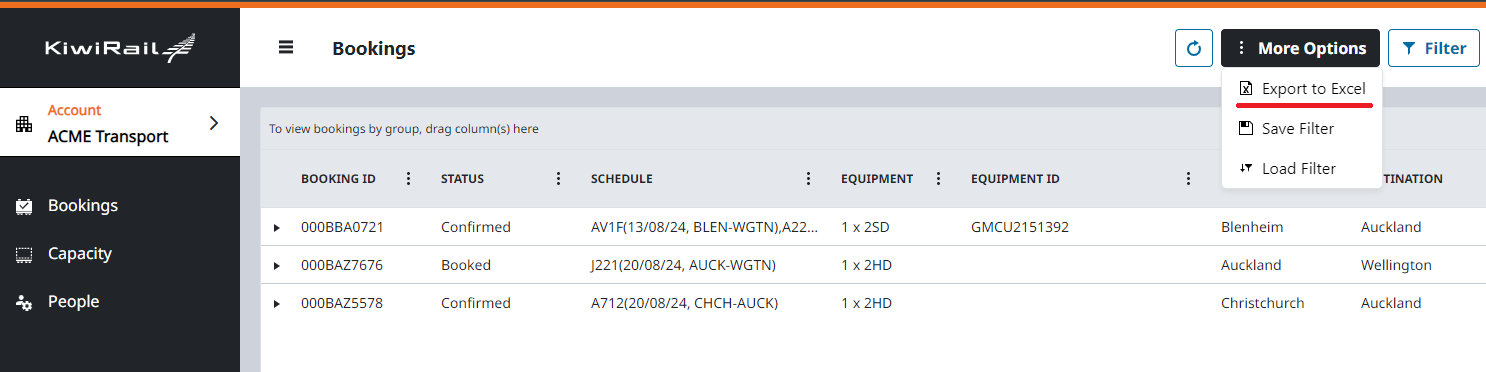This screenshot has height=372, width=1486.
Task: Toggle the hamburger sidebar menu icon
Action: coord(286,47)
